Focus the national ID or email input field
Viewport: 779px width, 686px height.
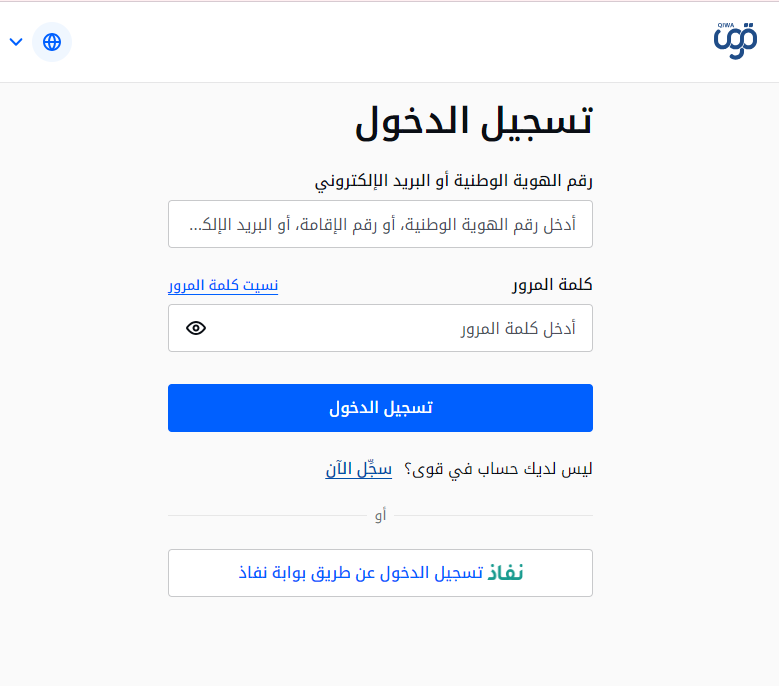[x=380, y=224]
